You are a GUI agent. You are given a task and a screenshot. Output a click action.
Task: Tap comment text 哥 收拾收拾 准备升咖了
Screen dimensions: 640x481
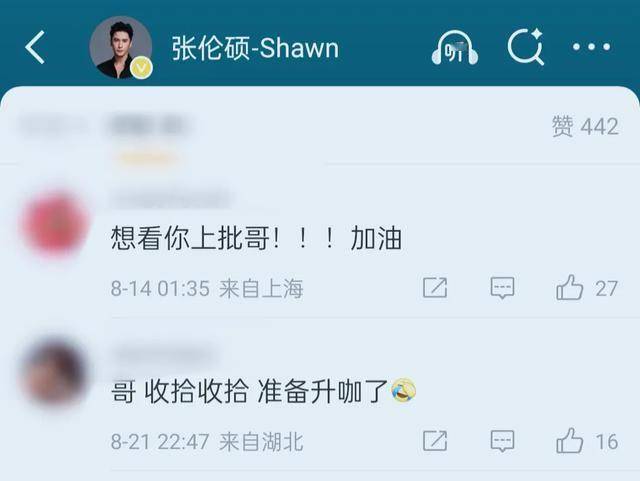click(x=263, y=391)
